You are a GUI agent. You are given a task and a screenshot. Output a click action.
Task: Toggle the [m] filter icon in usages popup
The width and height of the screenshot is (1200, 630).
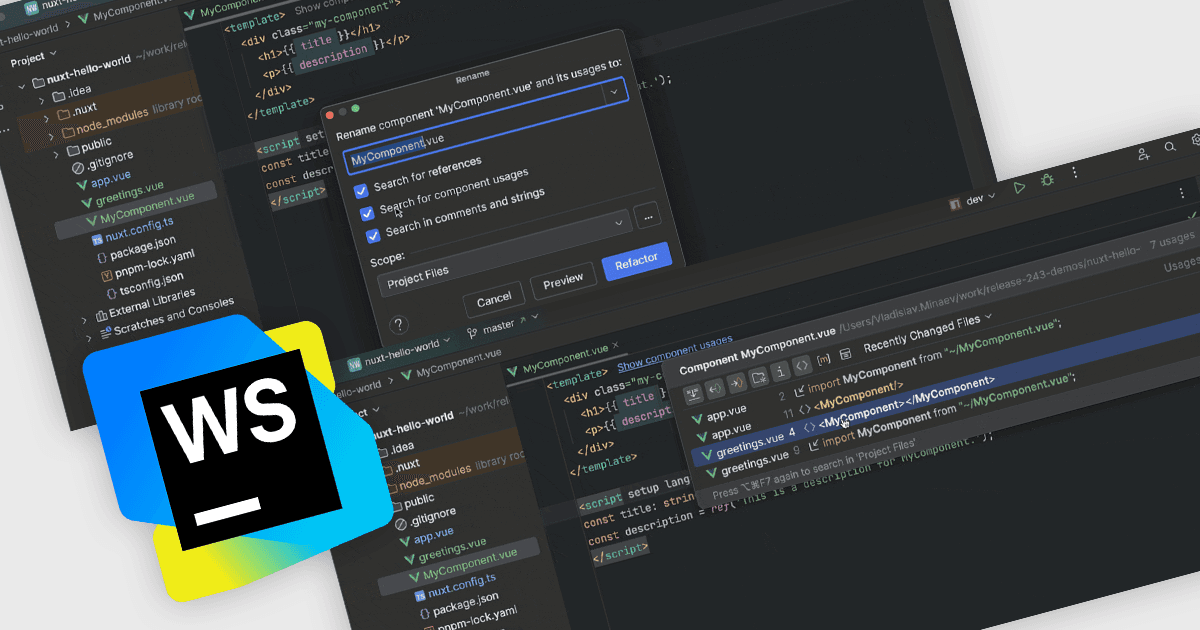[x=824, y=360]
